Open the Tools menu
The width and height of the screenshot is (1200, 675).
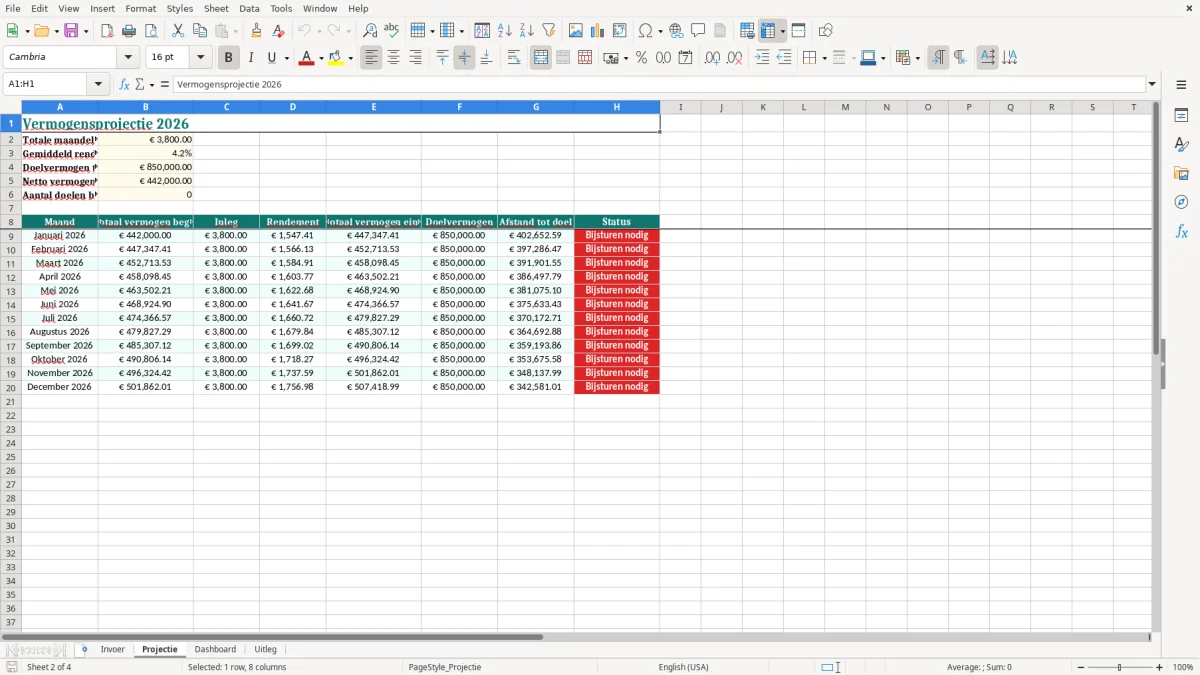coord(281,8)
